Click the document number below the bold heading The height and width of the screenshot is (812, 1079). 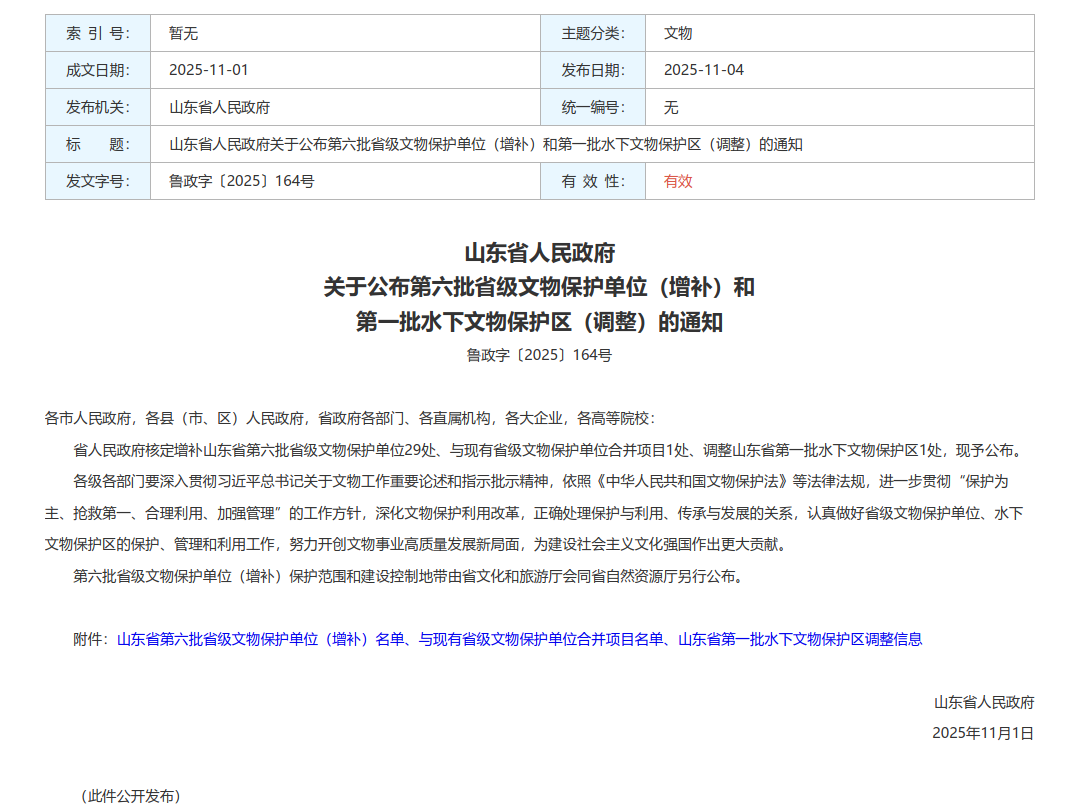539,355
